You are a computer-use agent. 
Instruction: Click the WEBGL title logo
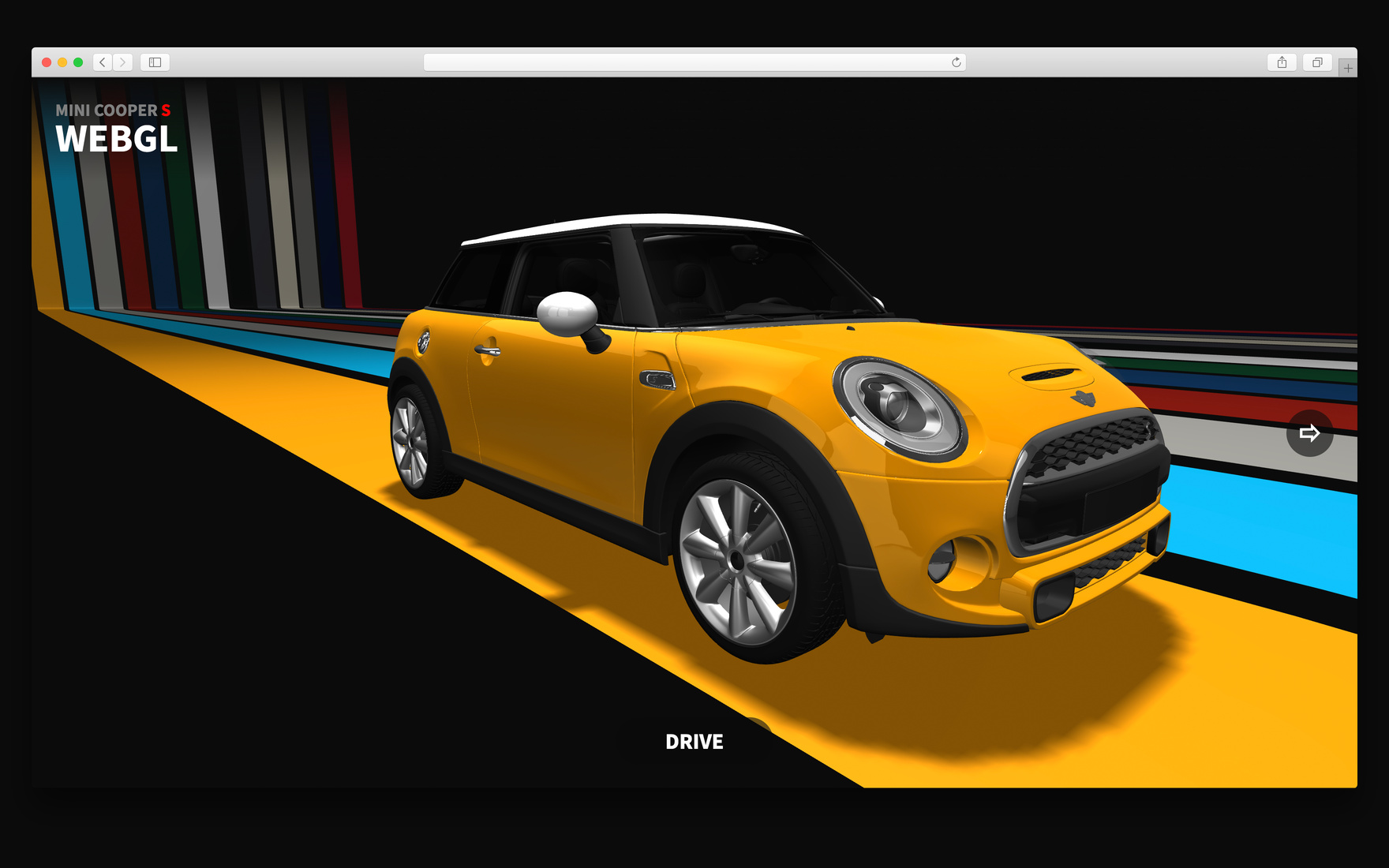(117, 139)
